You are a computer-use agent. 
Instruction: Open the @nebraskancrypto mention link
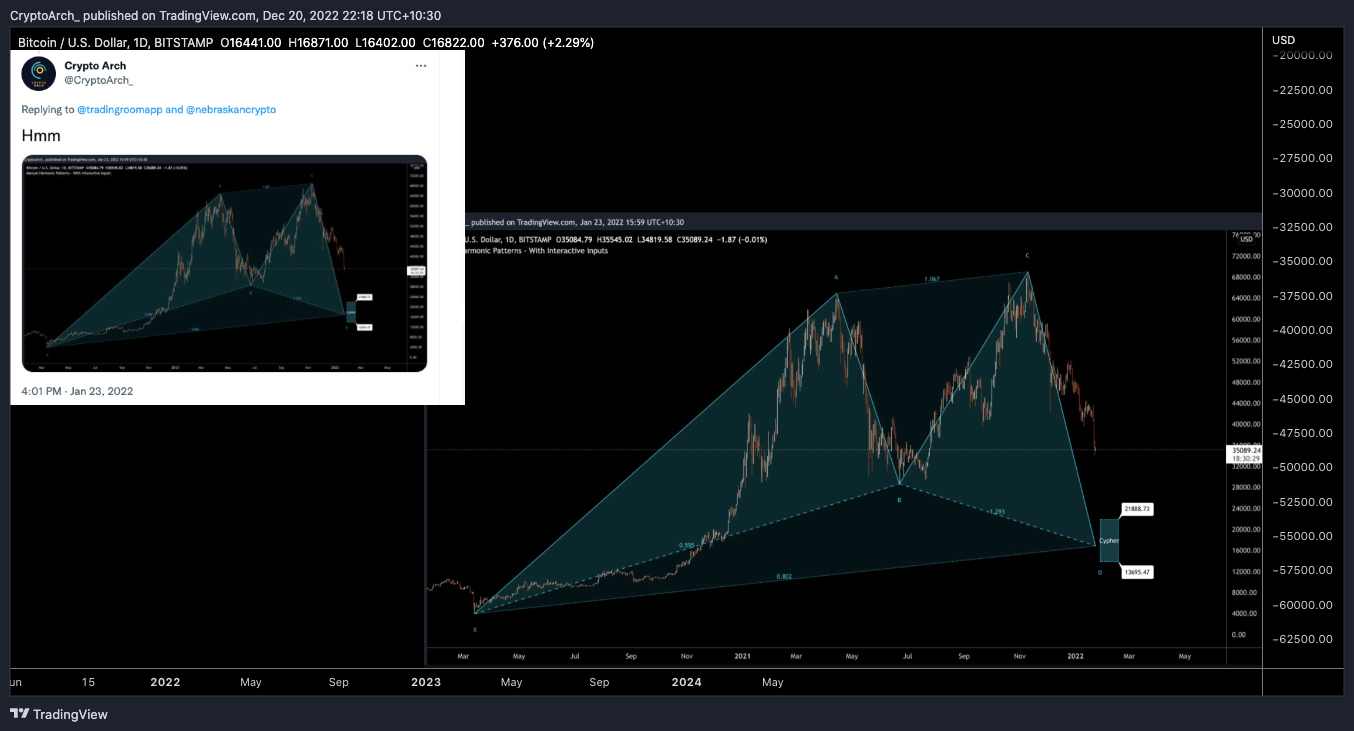pos(231,109)
